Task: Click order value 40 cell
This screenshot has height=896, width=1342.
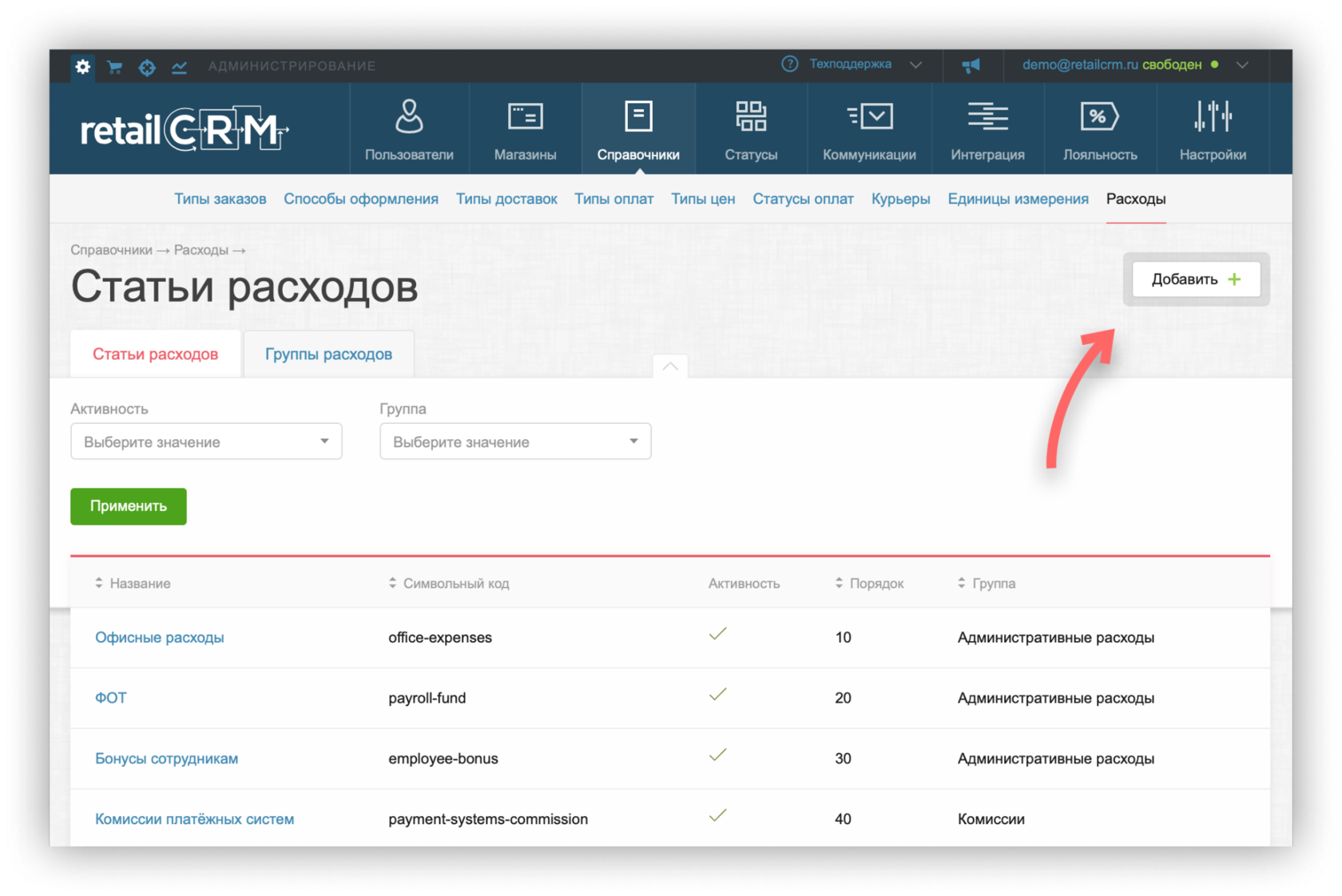Action: (x=843, y=819)
